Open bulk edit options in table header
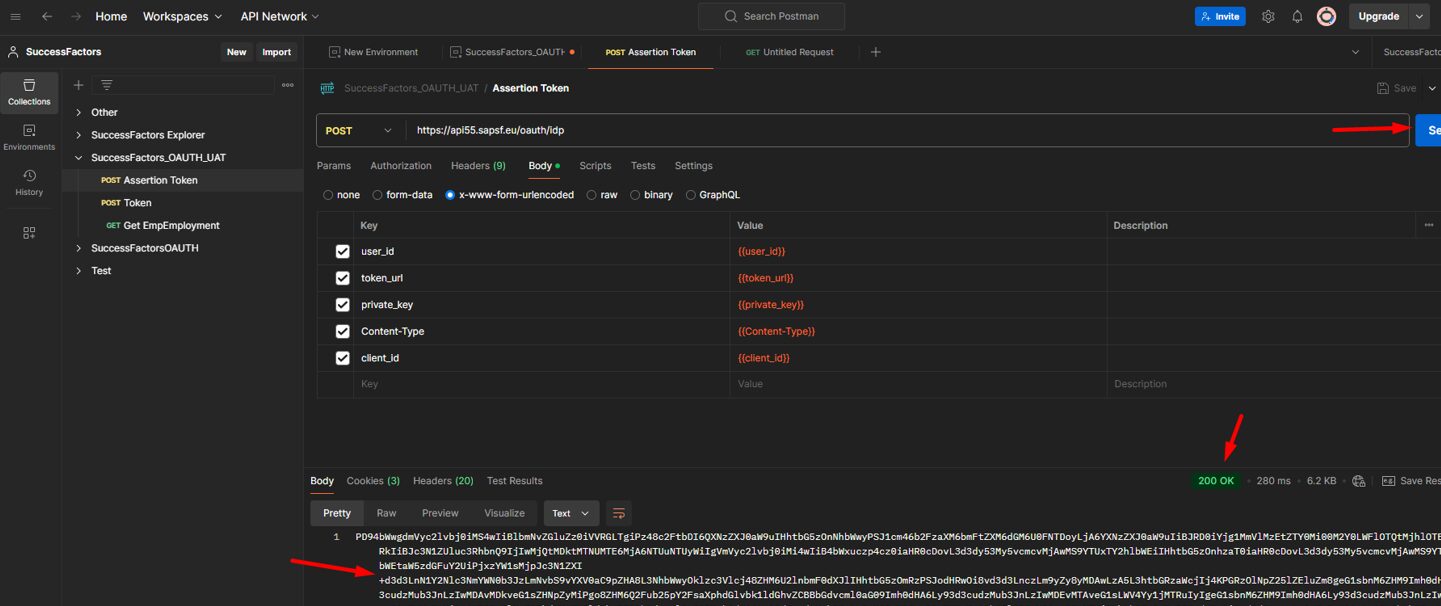The height and width of the screenshot is (606, 1441). click(x=1428, y=225)
